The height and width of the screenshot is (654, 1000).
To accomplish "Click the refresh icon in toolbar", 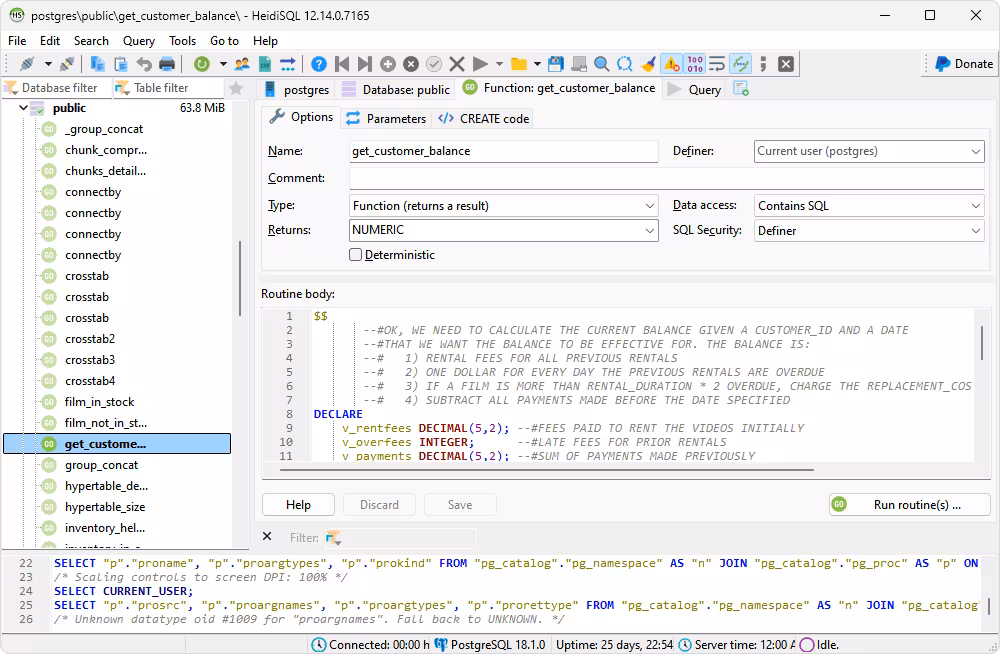I will pos(202,64).
